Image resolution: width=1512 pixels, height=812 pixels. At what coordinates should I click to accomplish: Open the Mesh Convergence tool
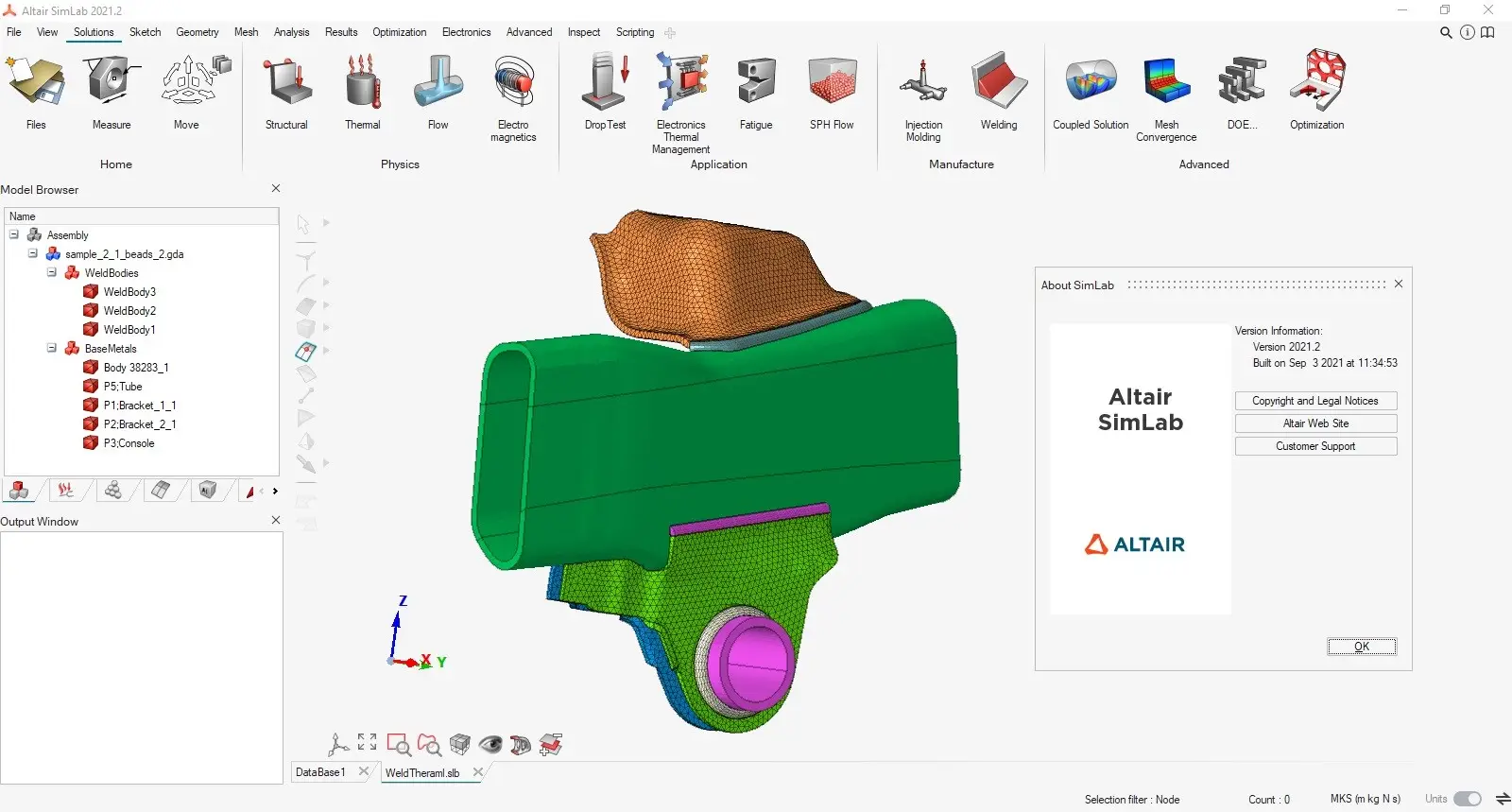(1166, 80)
